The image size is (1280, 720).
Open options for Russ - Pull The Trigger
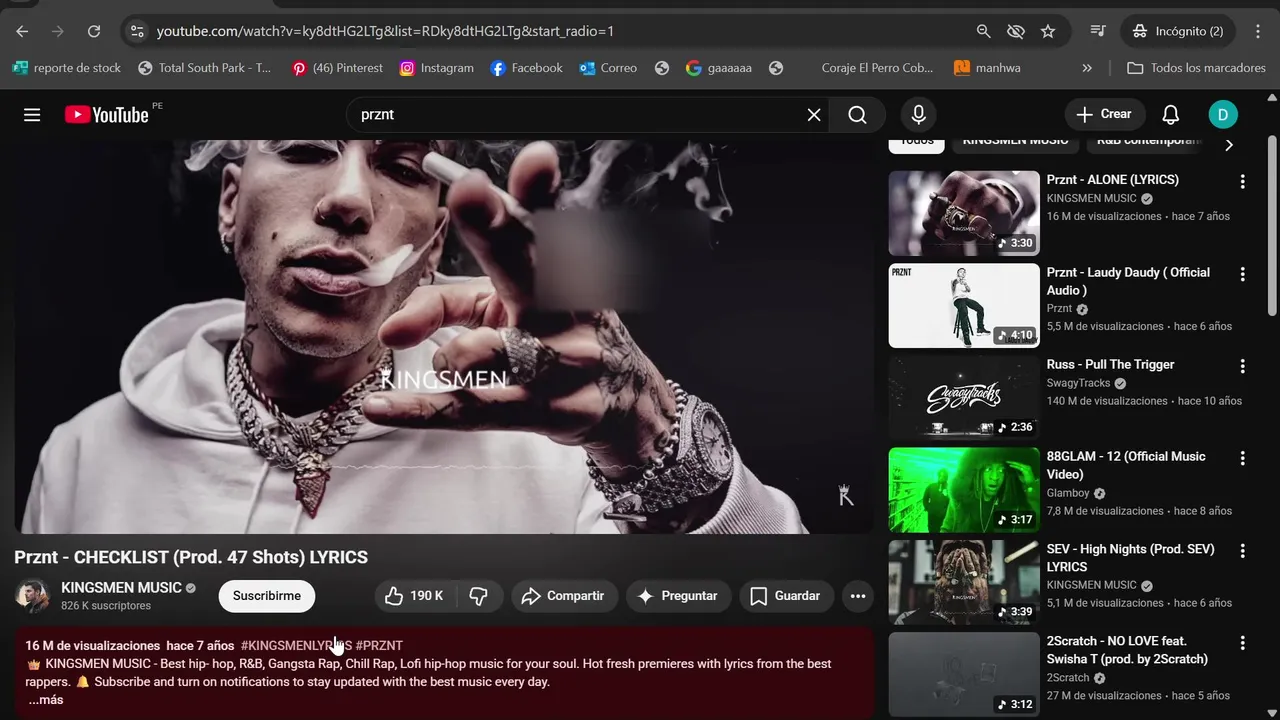(x=1243, y=366)
